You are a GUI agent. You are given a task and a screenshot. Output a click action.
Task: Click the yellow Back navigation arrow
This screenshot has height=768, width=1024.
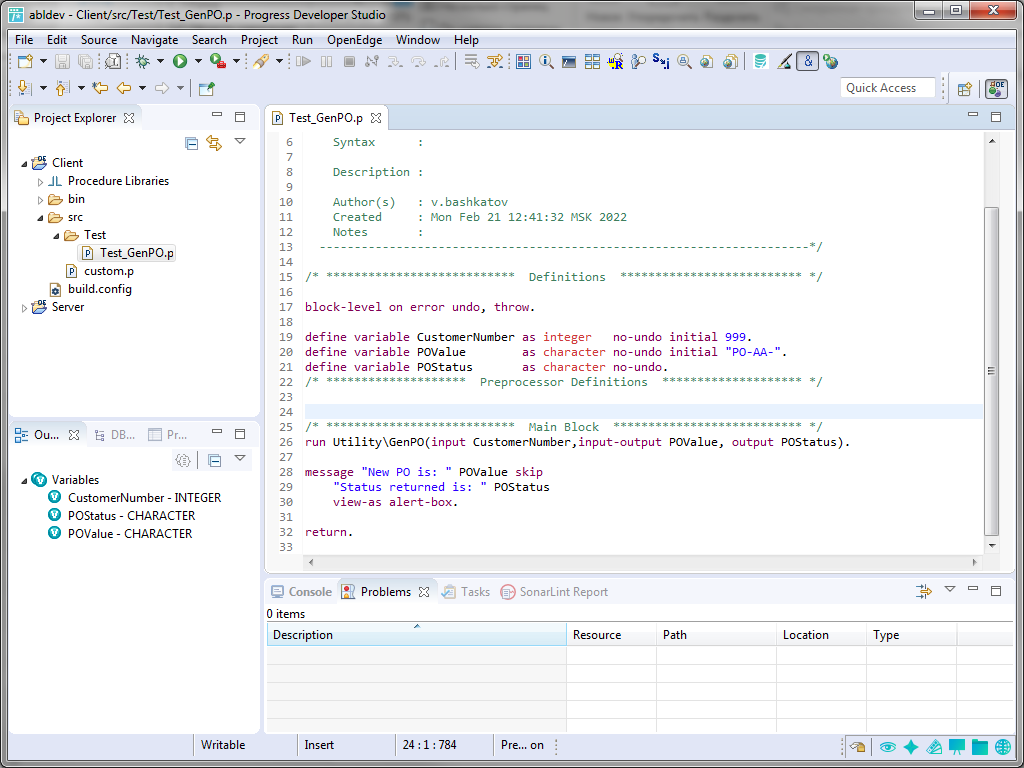[x=123, y=88]
